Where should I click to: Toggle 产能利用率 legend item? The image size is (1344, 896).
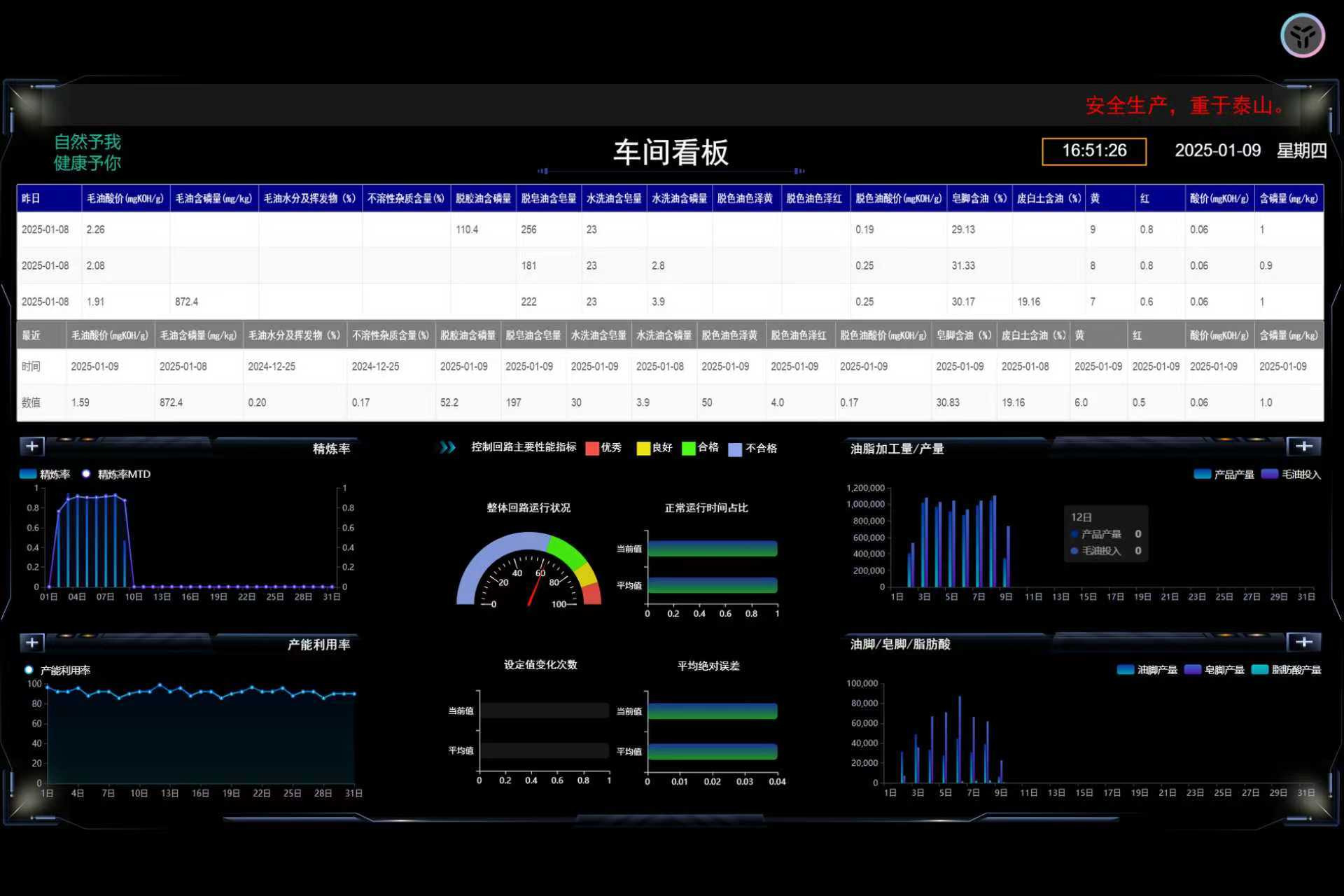[x=29, y=670]
